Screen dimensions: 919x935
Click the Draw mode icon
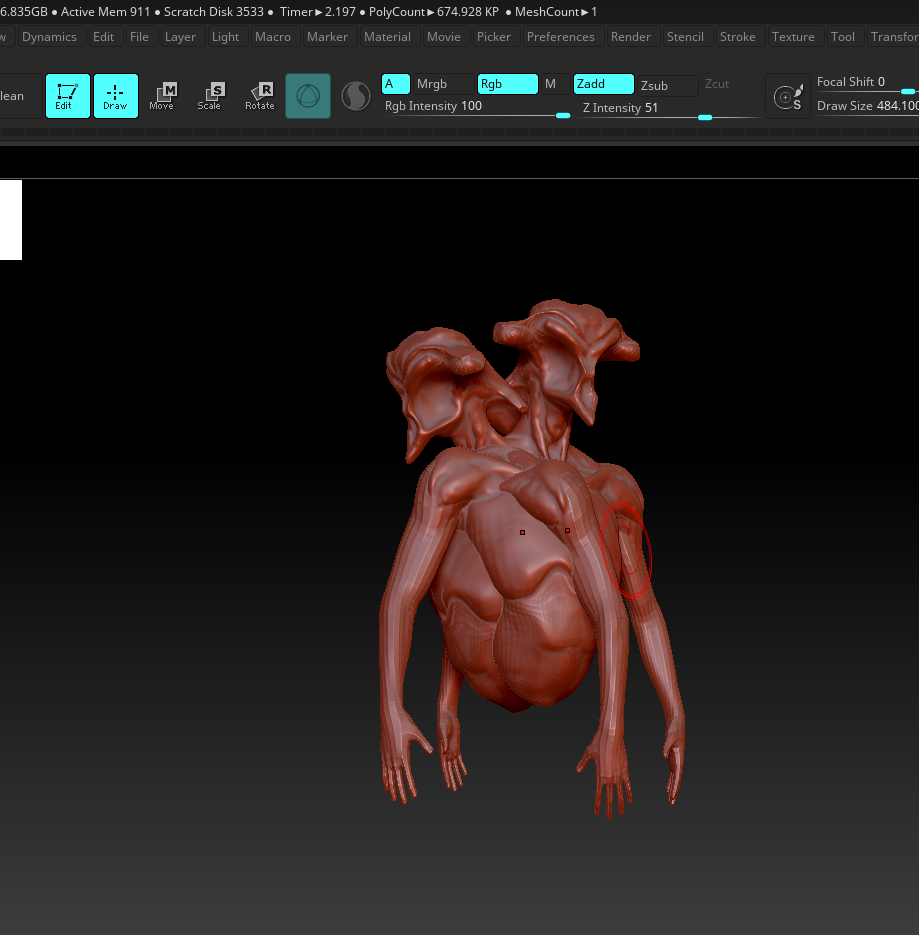(115, 96)
